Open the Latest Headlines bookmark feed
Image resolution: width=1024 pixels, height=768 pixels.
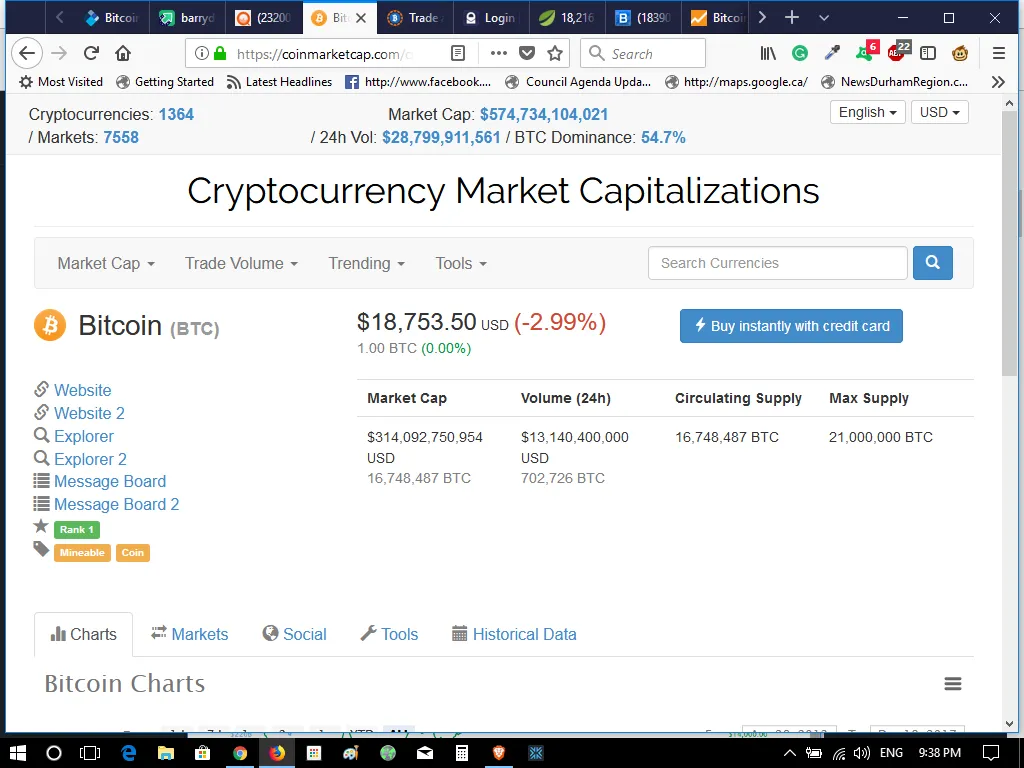(280, 82)
